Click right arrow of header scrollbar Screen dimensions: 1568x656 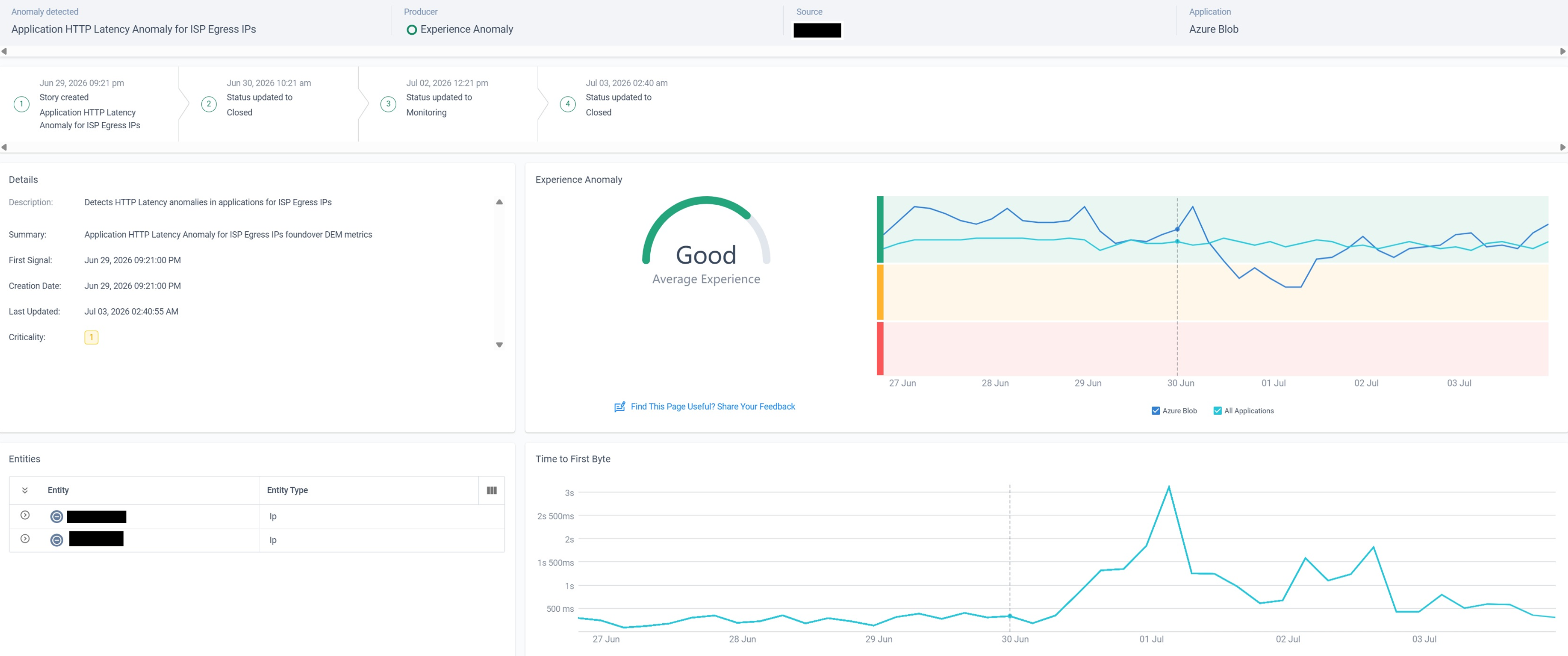pos(1562,52)
